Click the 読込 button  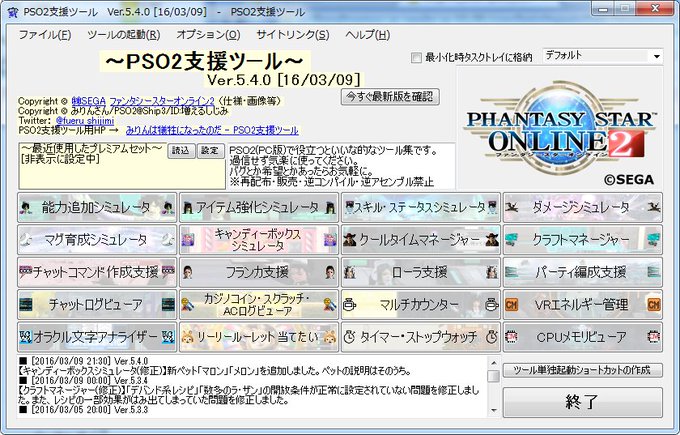(181, 150)
